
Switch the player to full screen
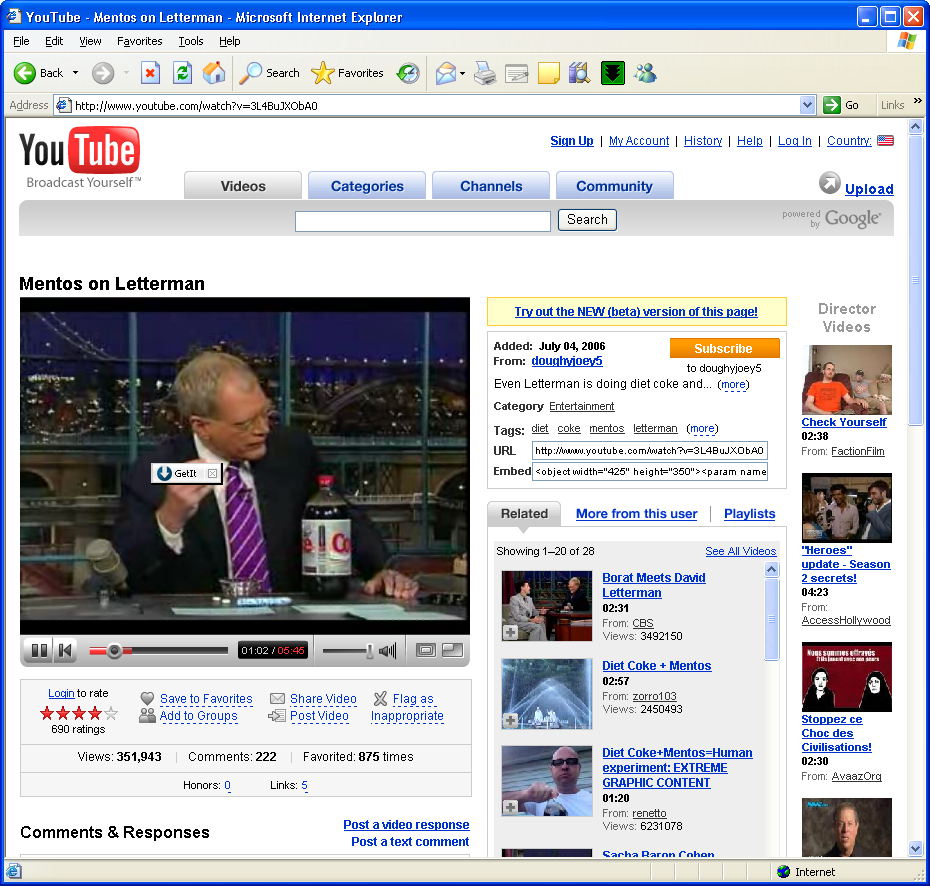(453, 651)
